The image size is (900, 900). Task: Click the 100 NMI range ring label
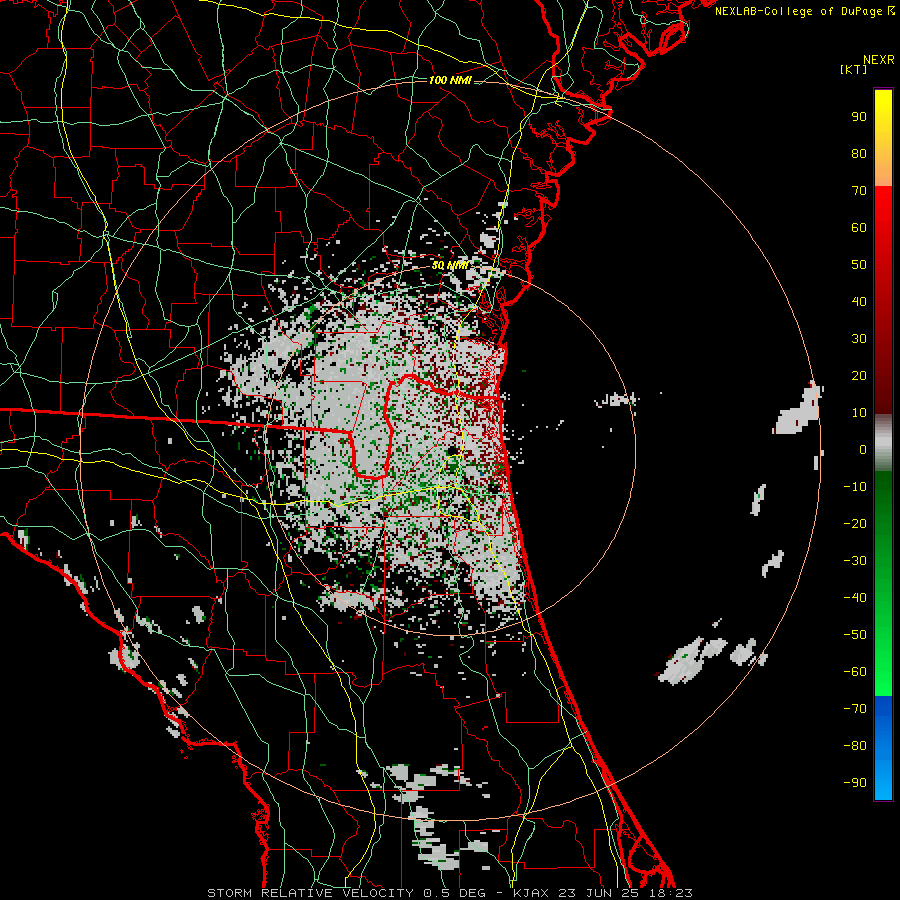tap(451, 80)
